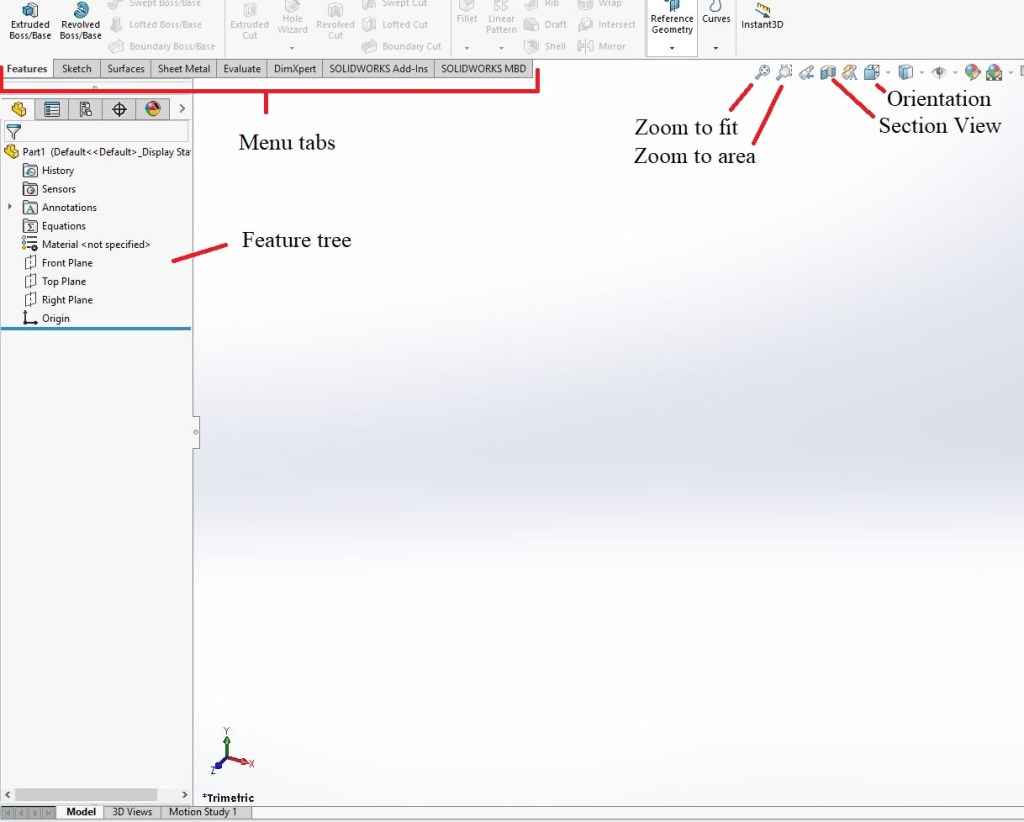Click the Previous View icon

[x=806, y=72]
